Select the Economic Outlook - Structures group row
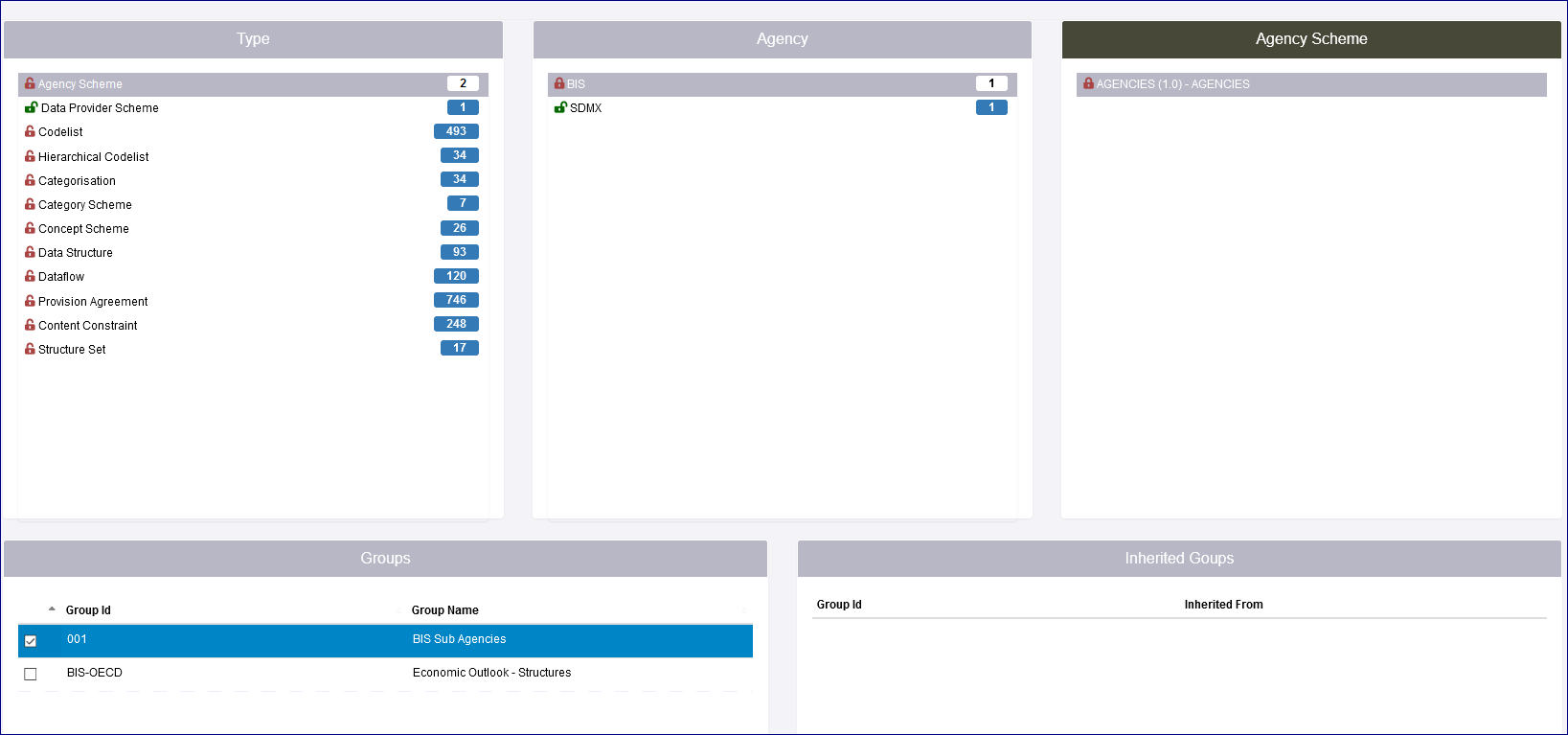This screenshot has width=1568, height=735. coord(491,673)
